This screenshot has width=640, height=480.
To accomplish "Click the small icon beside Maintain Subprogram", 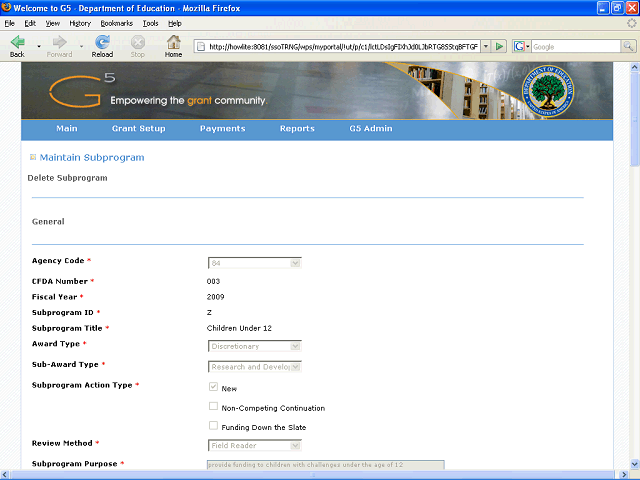I will [33, 157].
